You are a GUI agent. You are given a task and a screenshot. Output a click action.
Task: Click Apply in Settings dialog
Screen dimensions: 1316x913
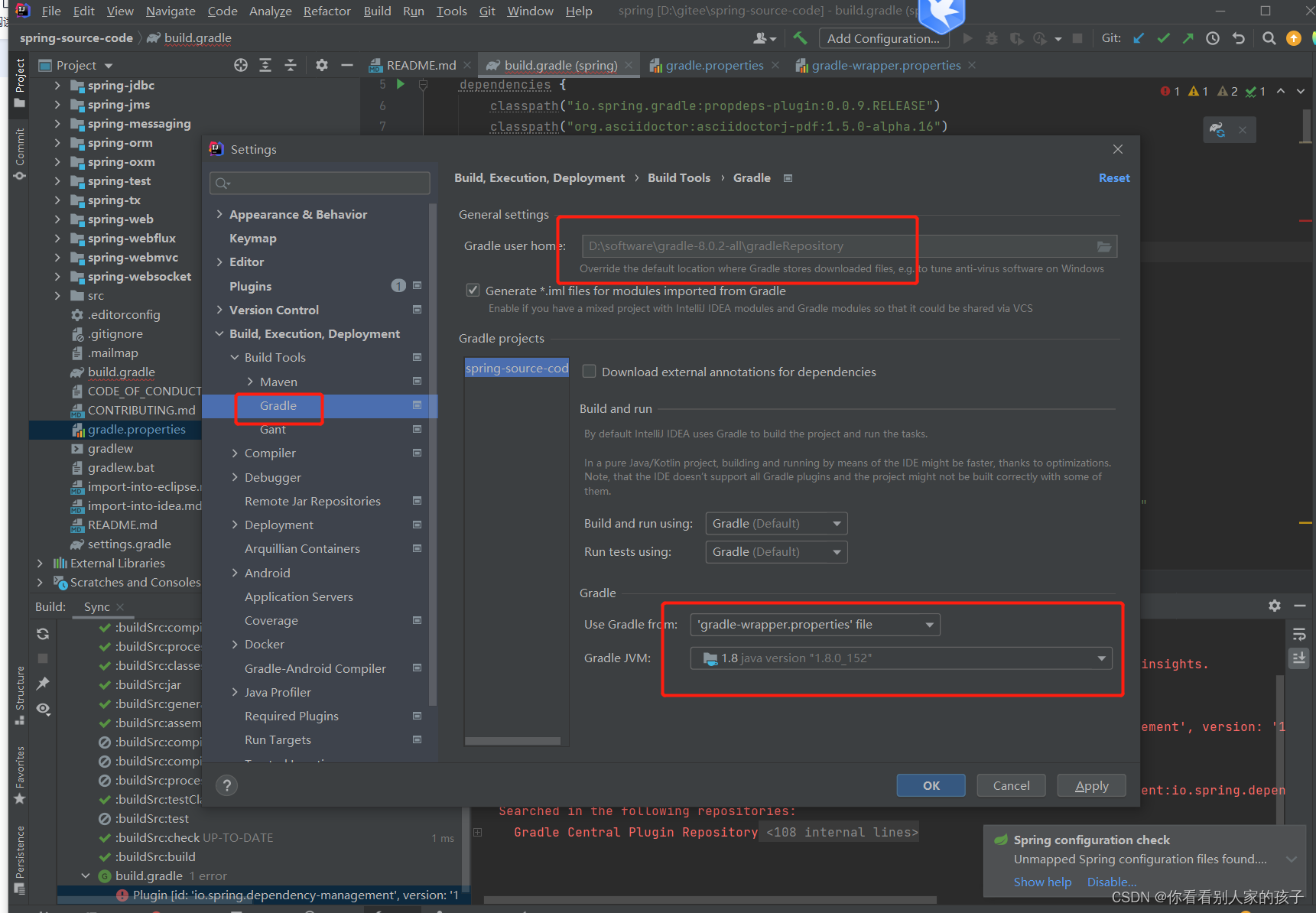pos(1091,785)
